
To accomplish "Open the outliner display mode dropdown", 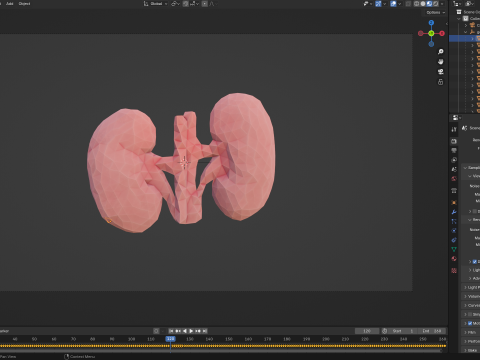I will [457, 4].
